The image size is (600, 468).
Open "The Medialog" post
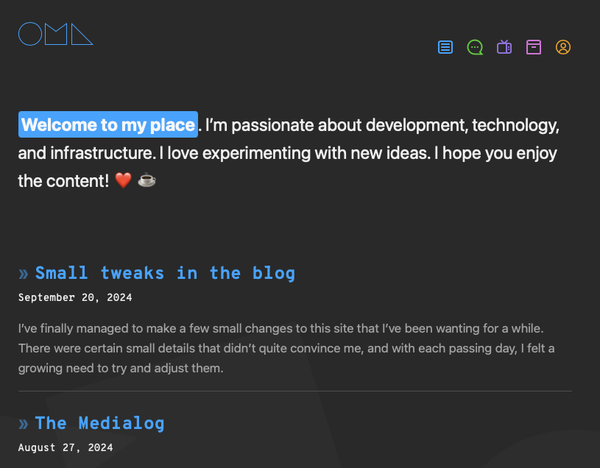[x=99, y=423]
